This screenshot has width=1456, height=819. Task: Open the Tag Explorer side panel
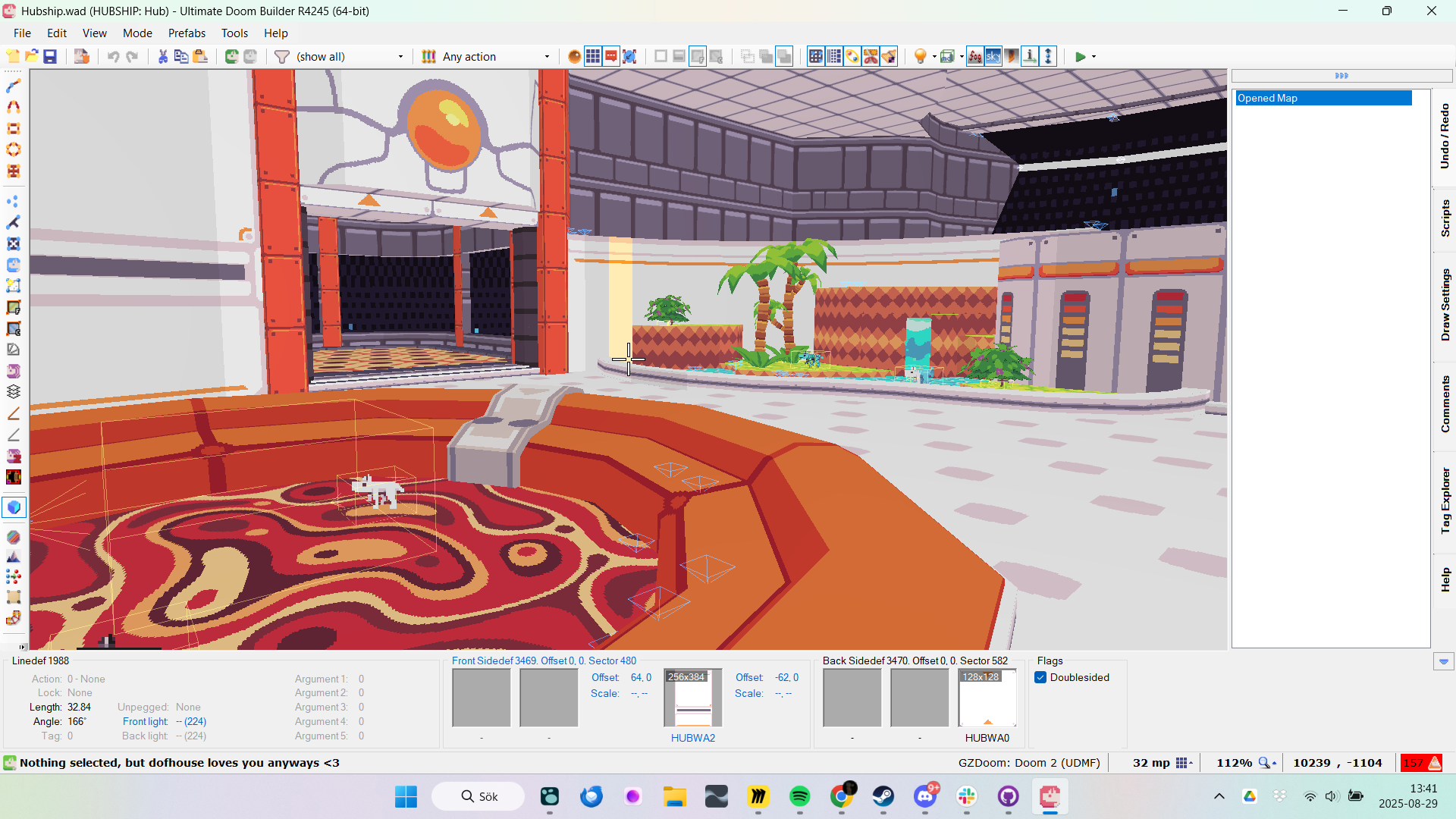(x=1445, y=500)
